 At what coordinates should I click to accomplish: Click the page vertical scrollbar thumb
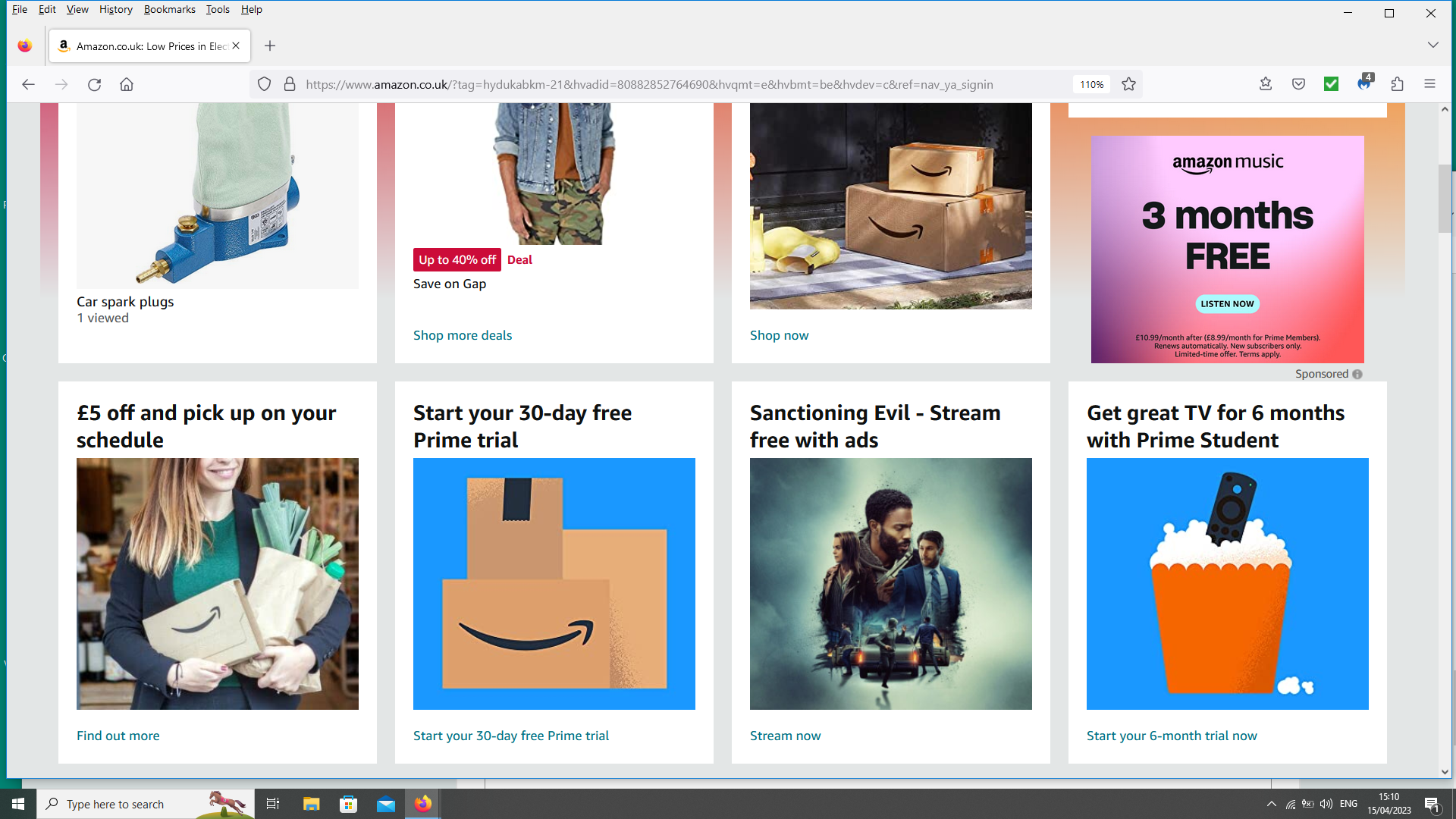pyautogui.click(x=1445, y=199)
